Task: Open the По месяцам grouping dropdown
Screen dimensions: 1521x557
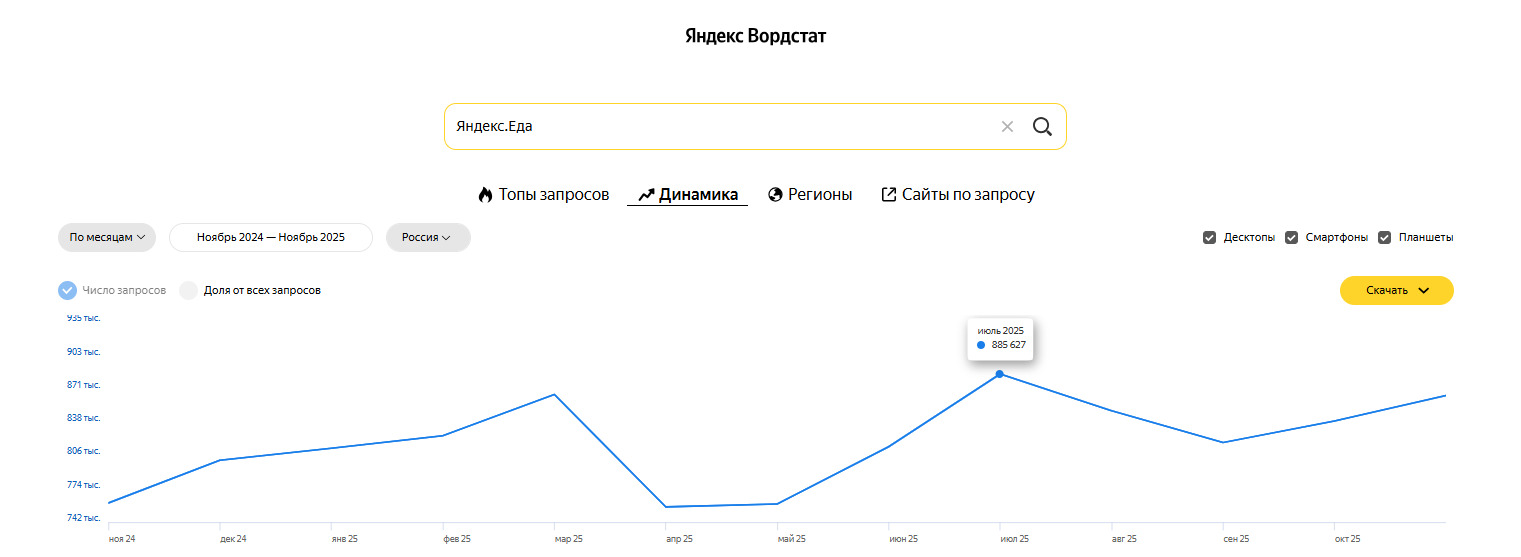Action: point(107,238)
